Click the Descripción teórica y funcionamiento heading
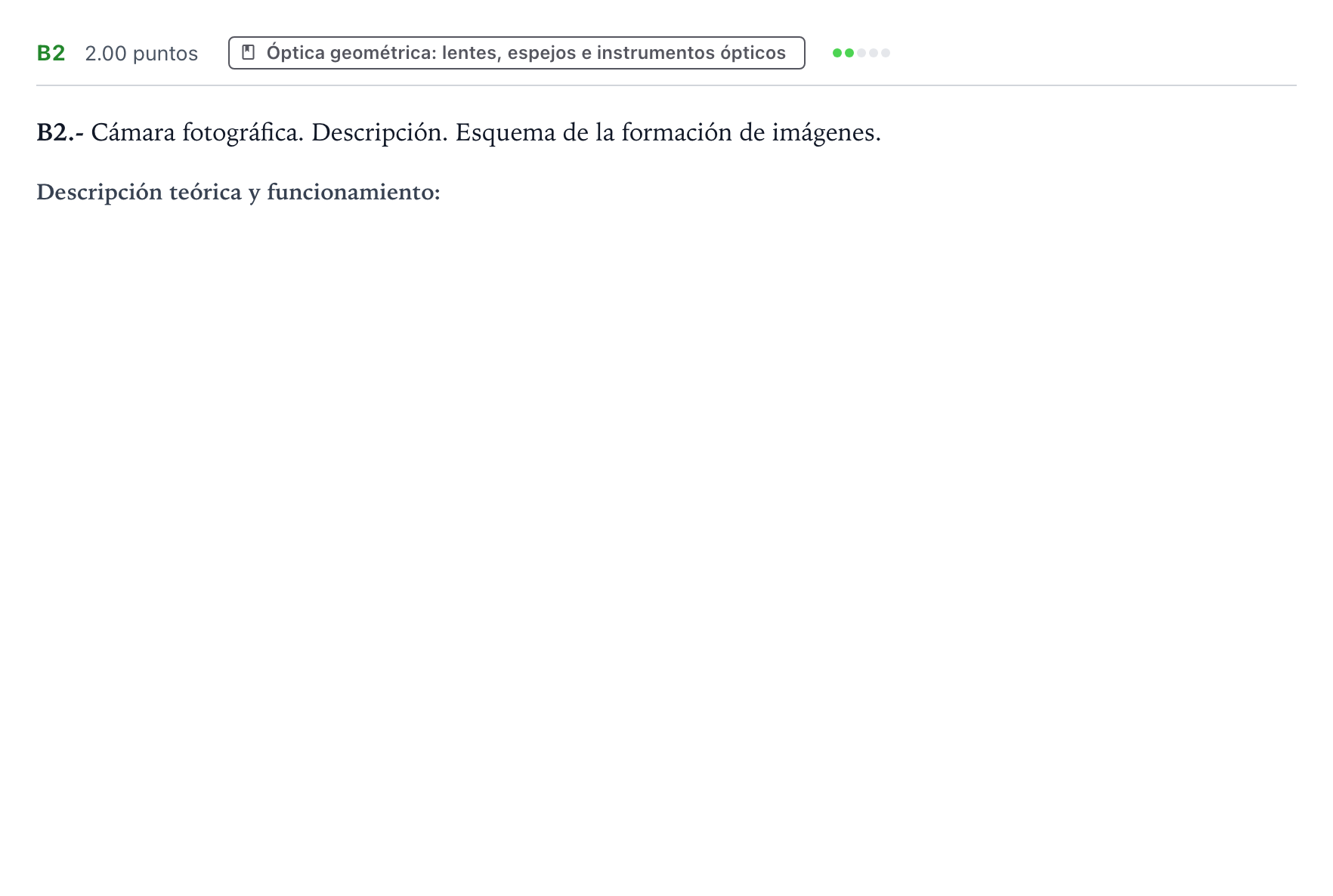 click(238, 192)
